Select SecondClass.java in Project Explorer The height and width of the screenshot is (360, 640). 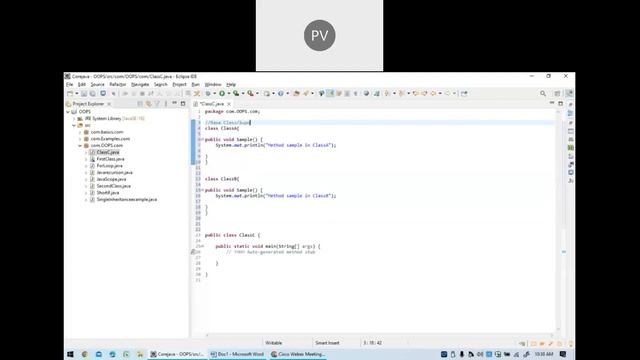pyautogui.click(x=113, y=186)
